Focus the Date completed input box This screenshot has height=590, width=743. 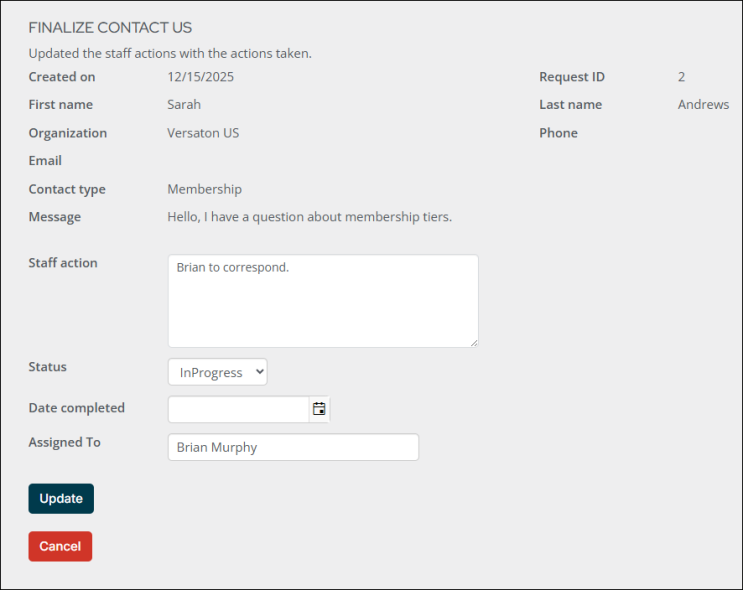(x=238, y=409)
